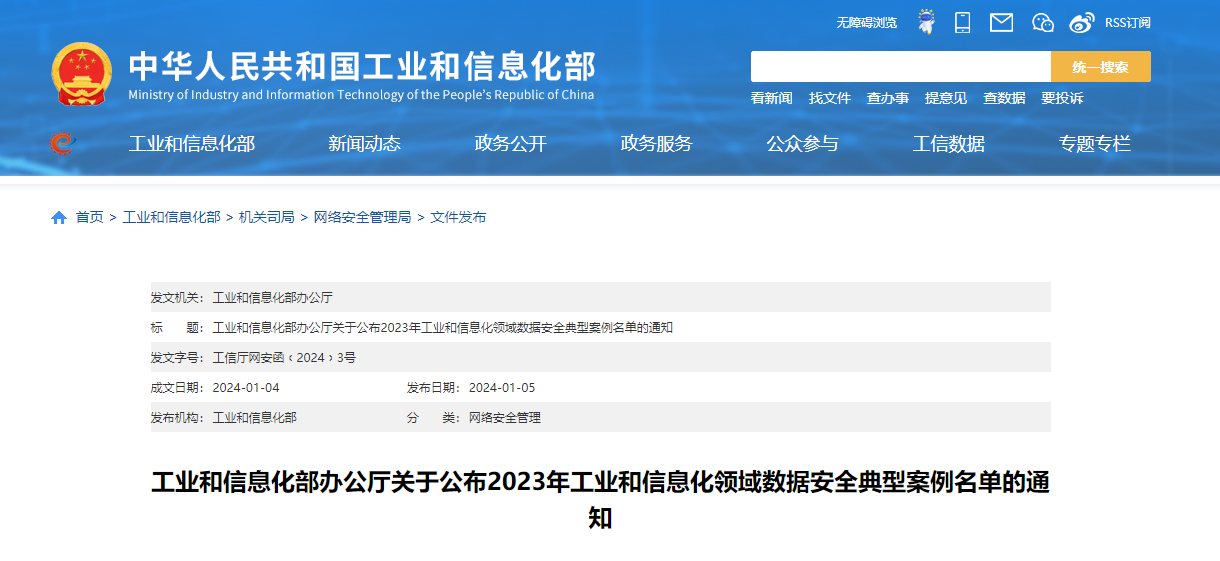Open the Weibo icon in header
This screenshot has width=1220, height=561.
pos(1082,22)
